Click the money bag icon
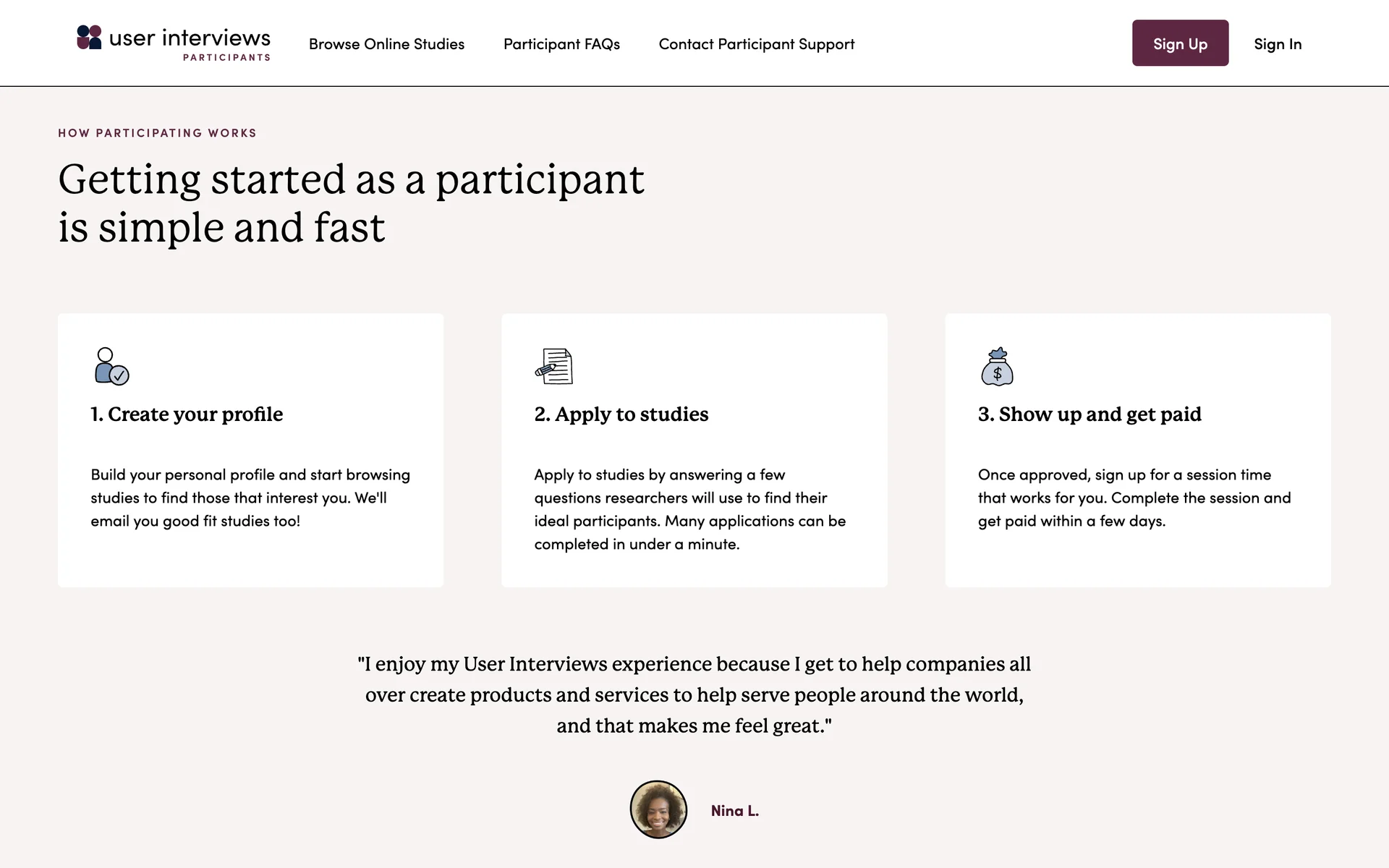 click(997, 366)
